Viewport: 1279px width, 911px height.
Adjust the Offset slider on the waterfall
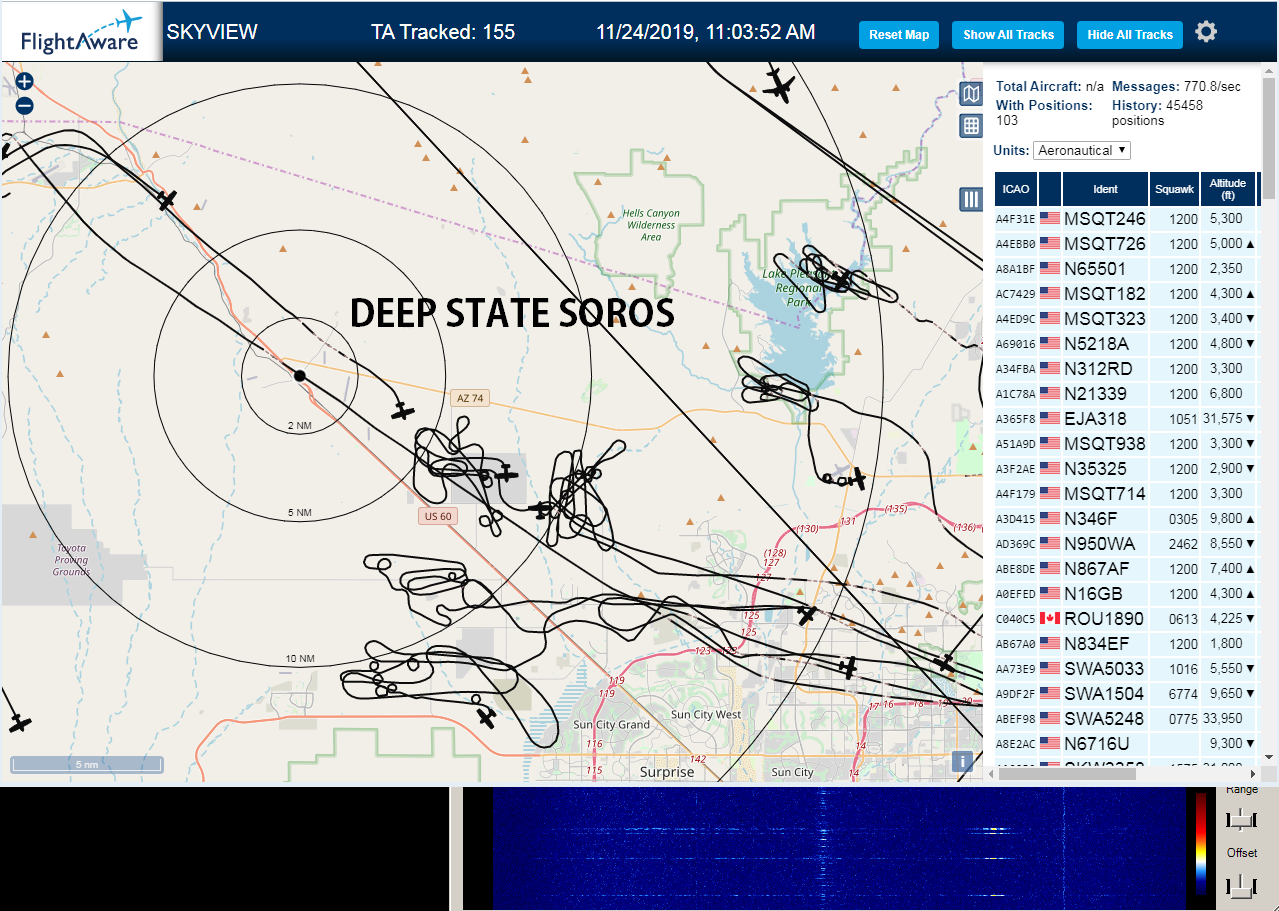1241,885
